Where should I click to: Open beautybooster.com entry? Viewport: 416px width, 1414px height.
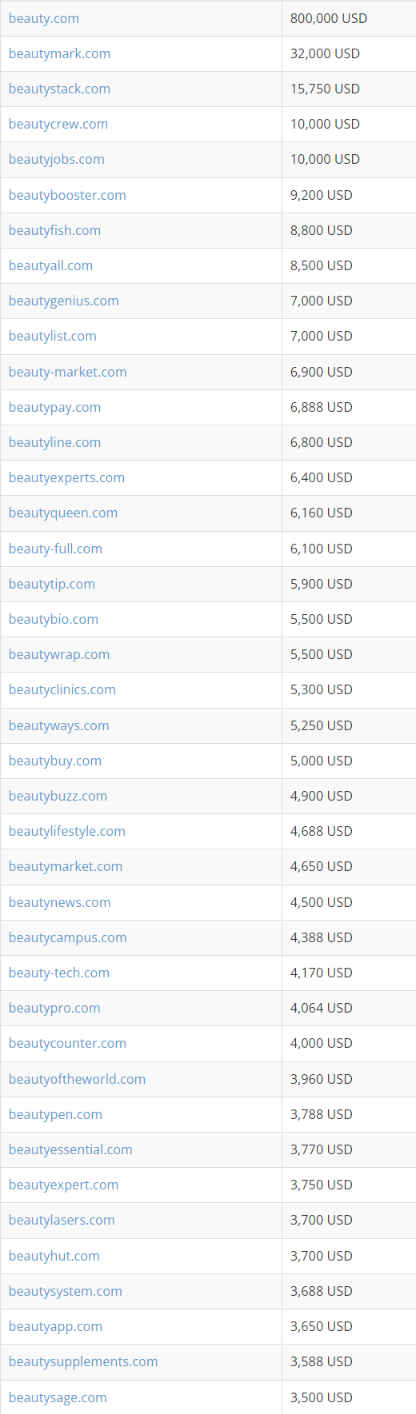point(67,195)
